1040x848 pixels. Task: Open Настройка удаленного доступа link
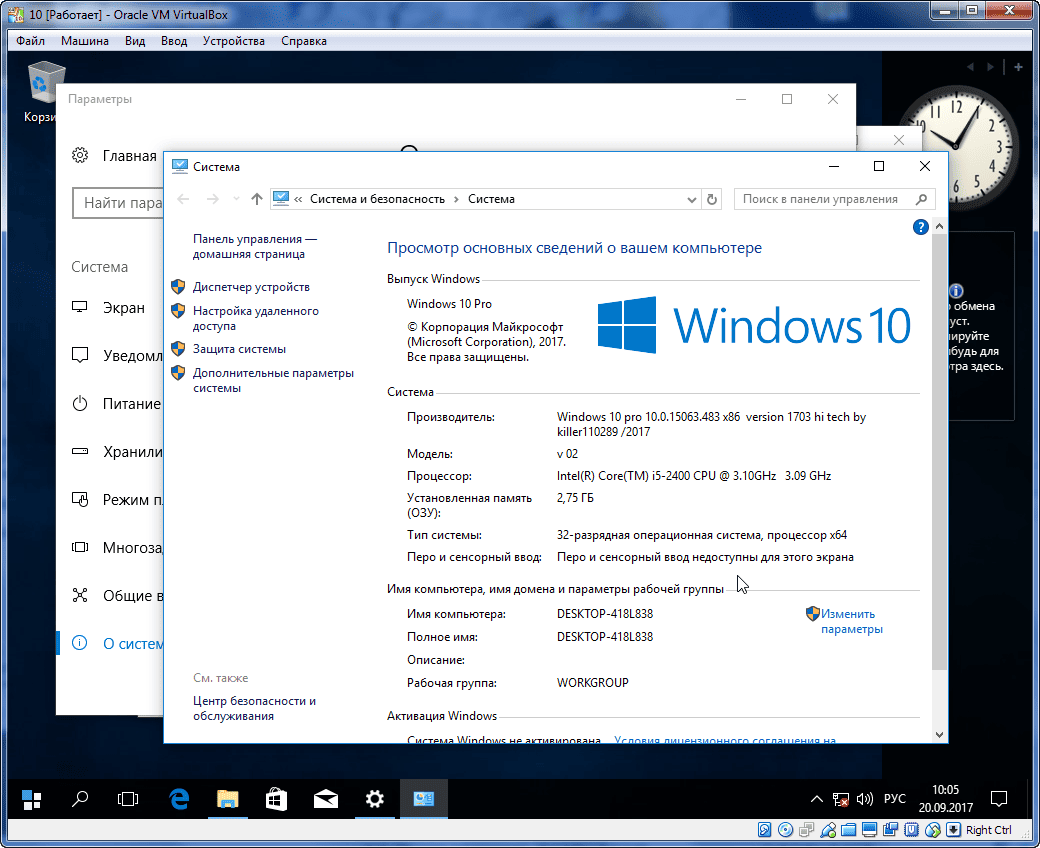pyautogui.click(x=255, y=319)
